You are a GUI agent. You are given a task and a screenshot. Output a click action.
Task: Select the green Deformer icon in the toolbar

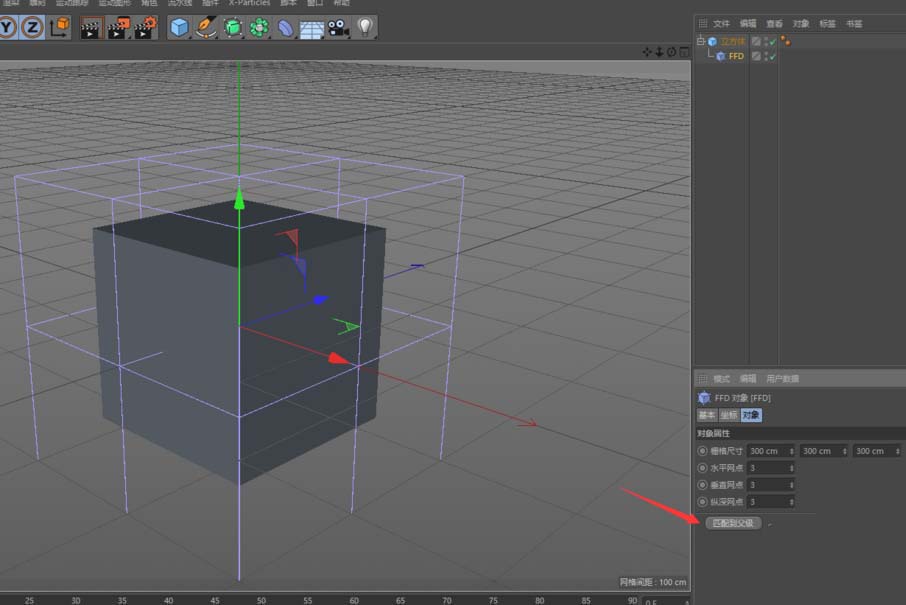[x=231, y=27]
